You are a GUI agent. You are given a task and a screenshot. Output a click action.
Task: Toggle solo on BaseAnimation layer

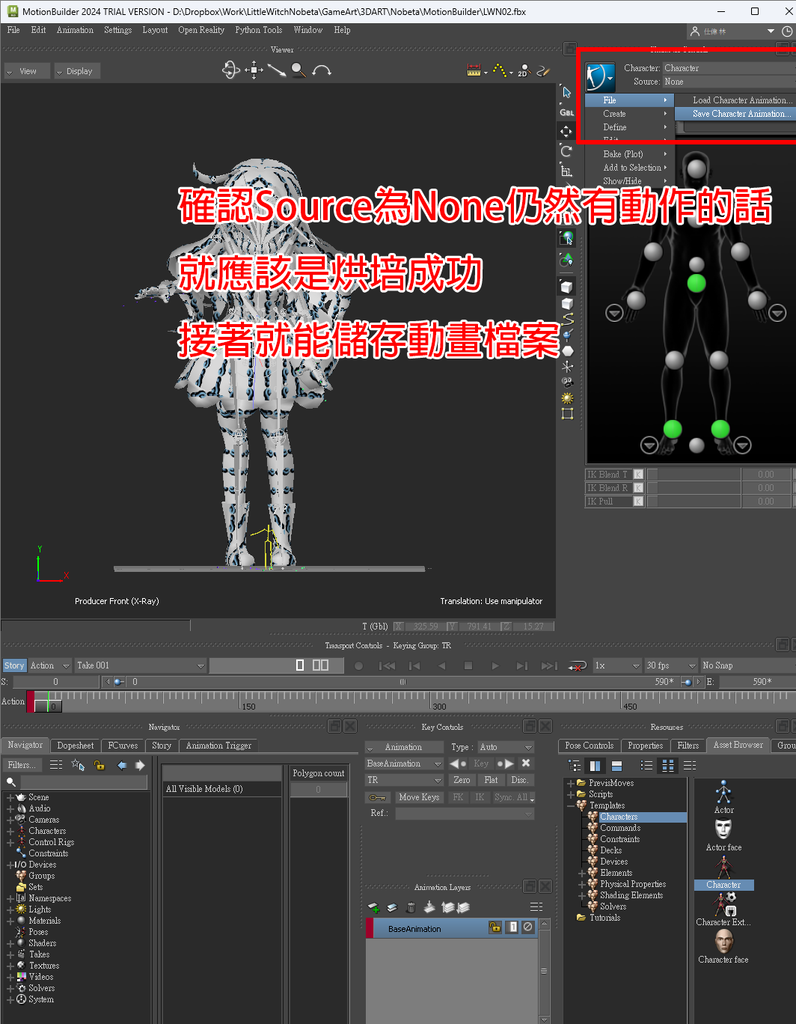click(513, 927)
